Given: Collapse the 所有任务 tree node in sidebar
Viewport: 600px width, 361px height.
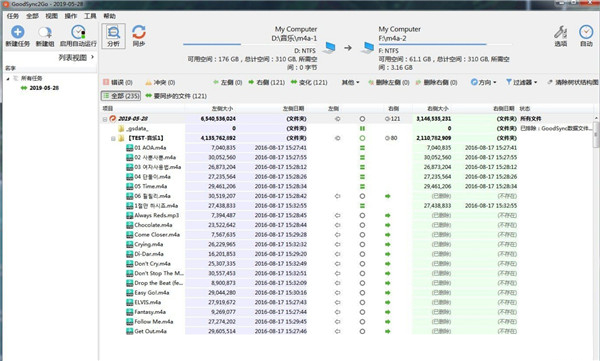Looking at the screenshot, I should pyautogui.click(x=8, y=78).
